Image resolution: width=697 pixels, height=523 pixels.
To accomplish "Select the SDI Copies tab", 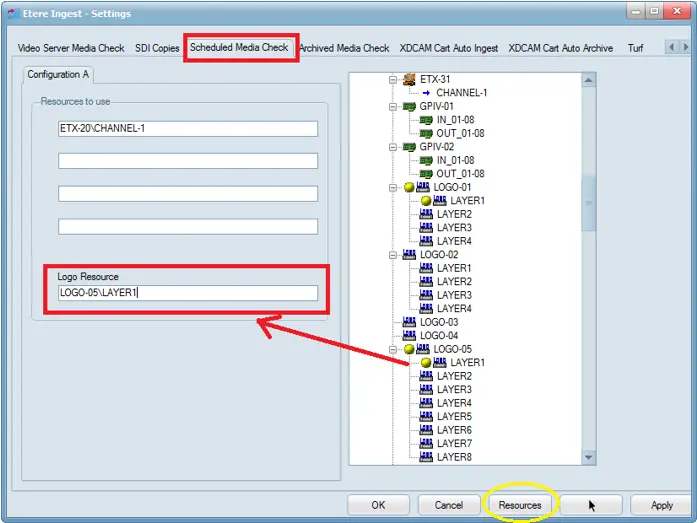I will [157, 48].
